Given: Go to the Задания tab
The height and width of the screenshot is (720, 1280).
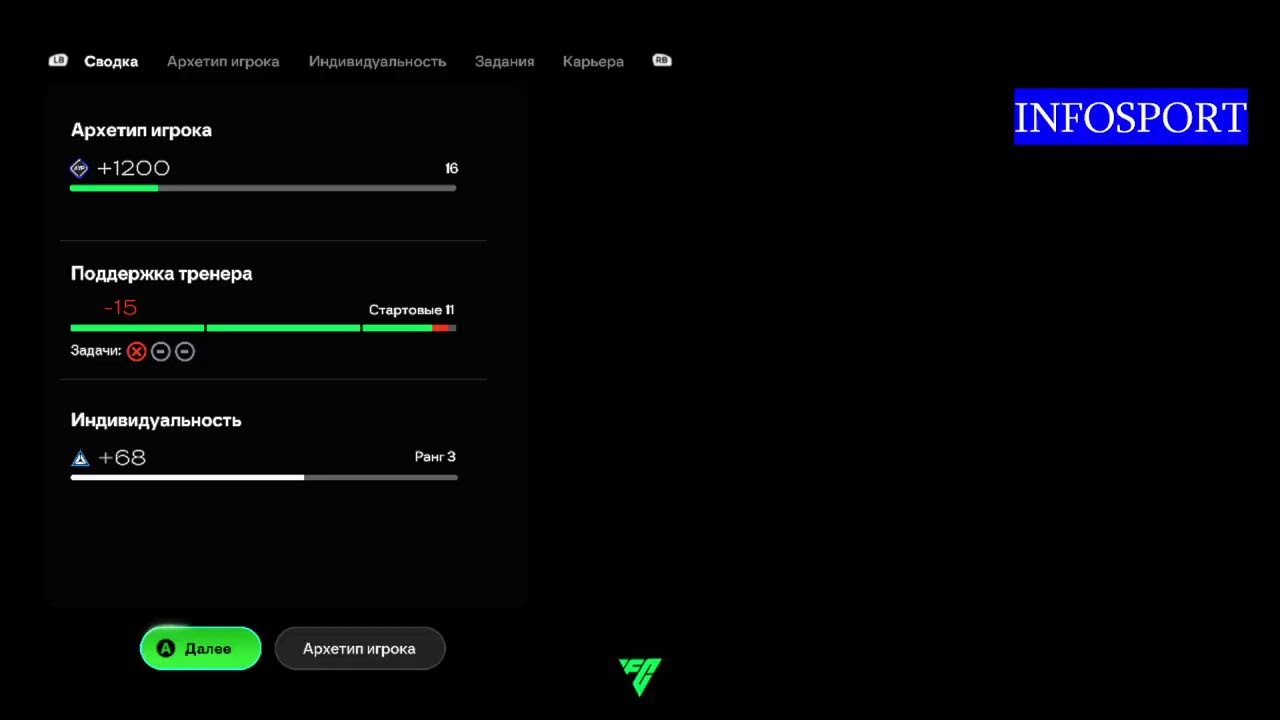Looking at the screenshot, I should click(504, 61).
